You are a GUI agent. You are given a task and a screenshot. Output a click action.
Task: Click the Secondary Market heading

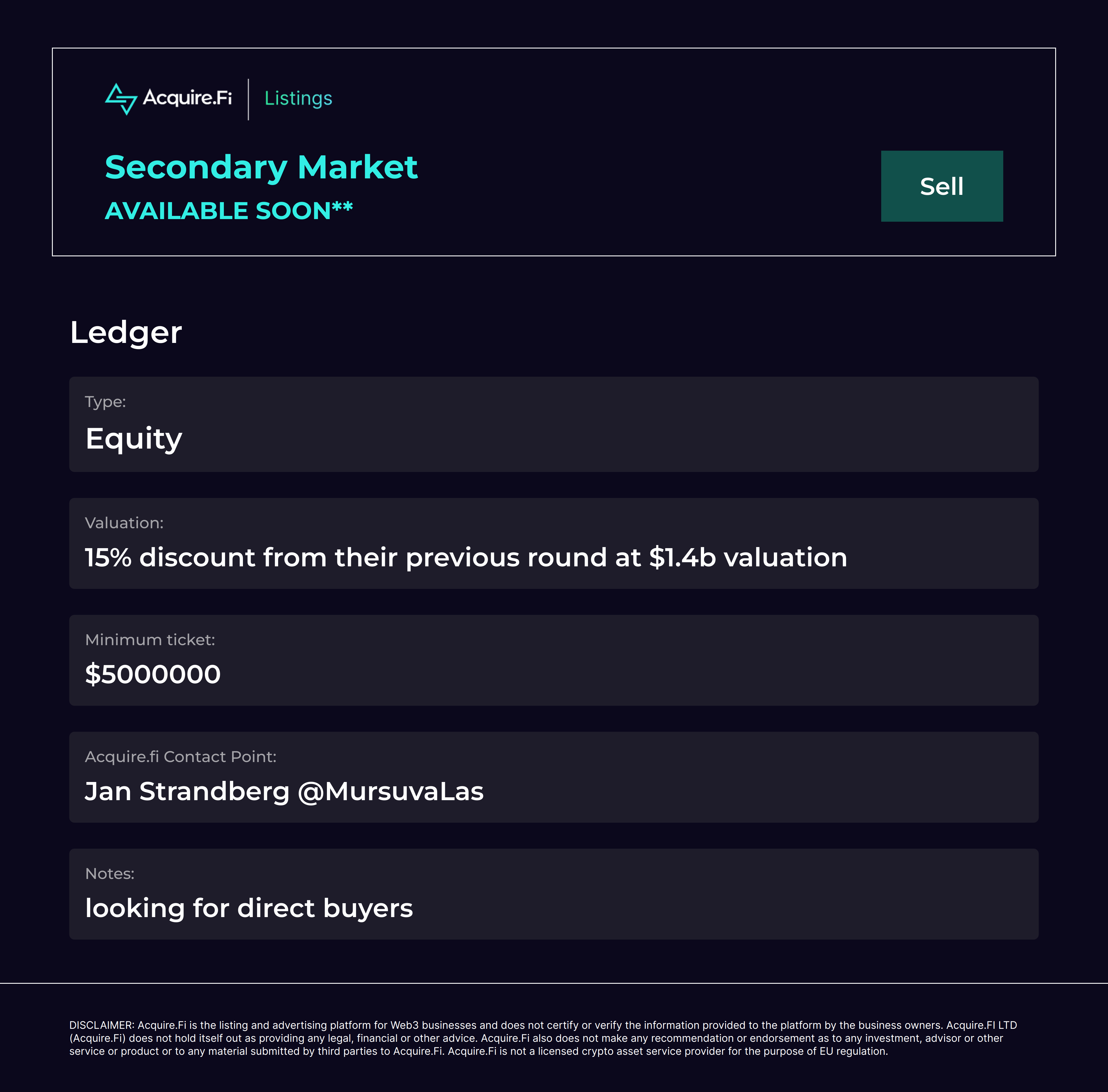[x=261, y=167]
